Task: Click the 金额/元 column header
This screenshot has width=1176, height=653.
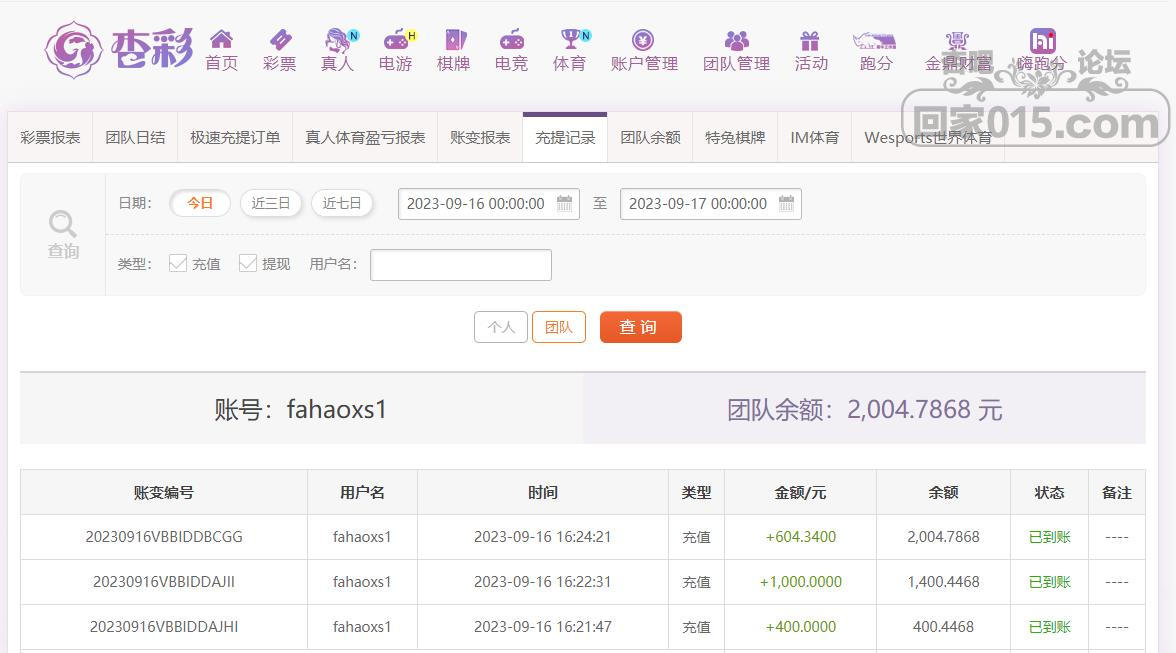Action: point(800,493)
